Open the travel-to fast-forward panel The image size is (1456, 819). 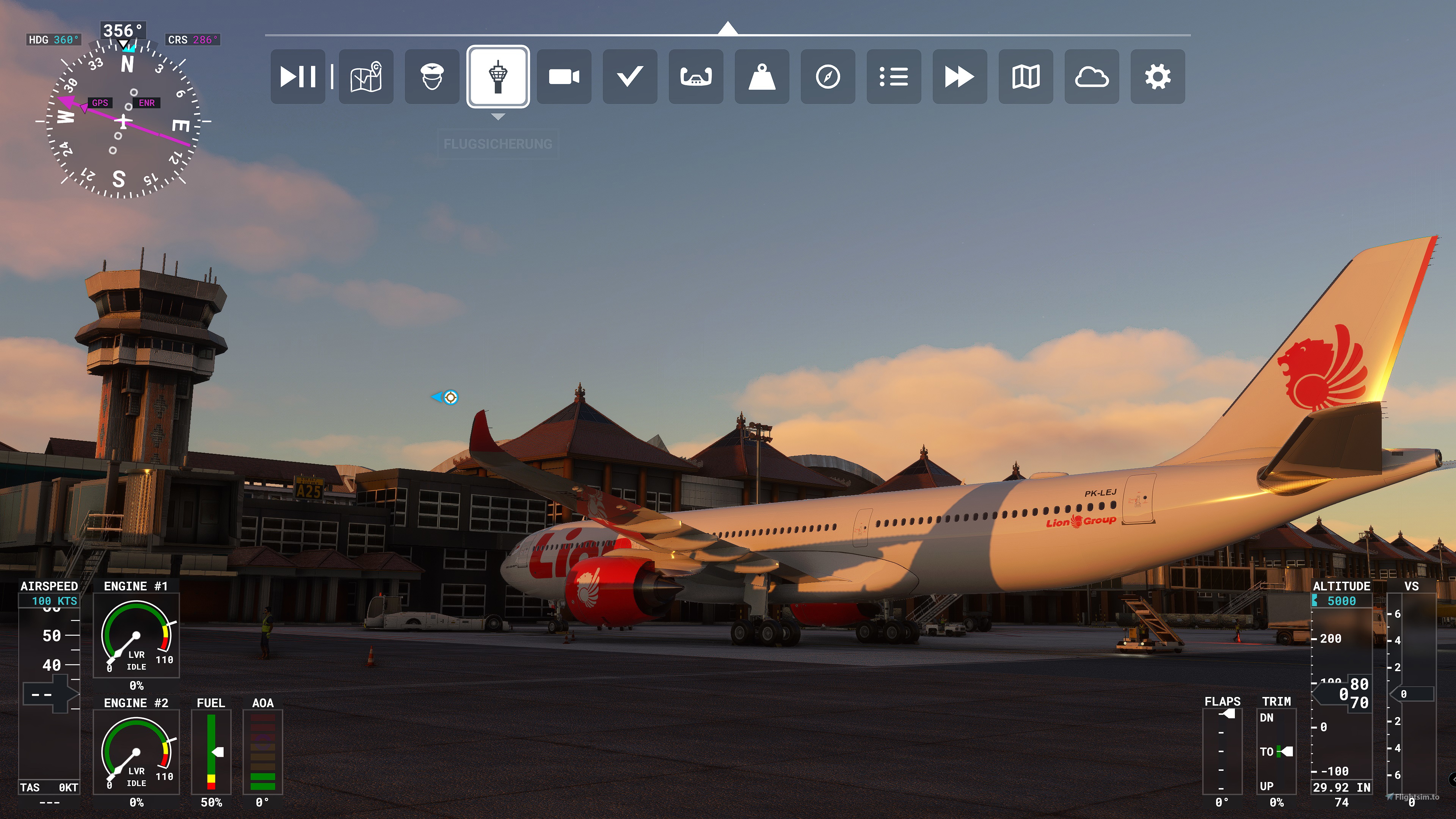[x=960, y=76]
